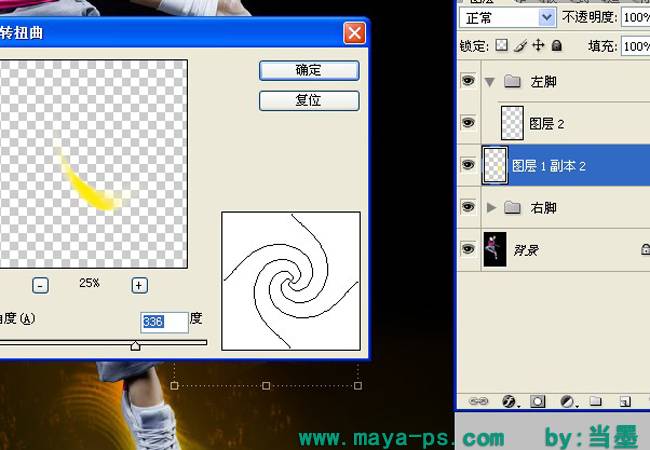Click the 背景 layer lock icon

(645, 249)
